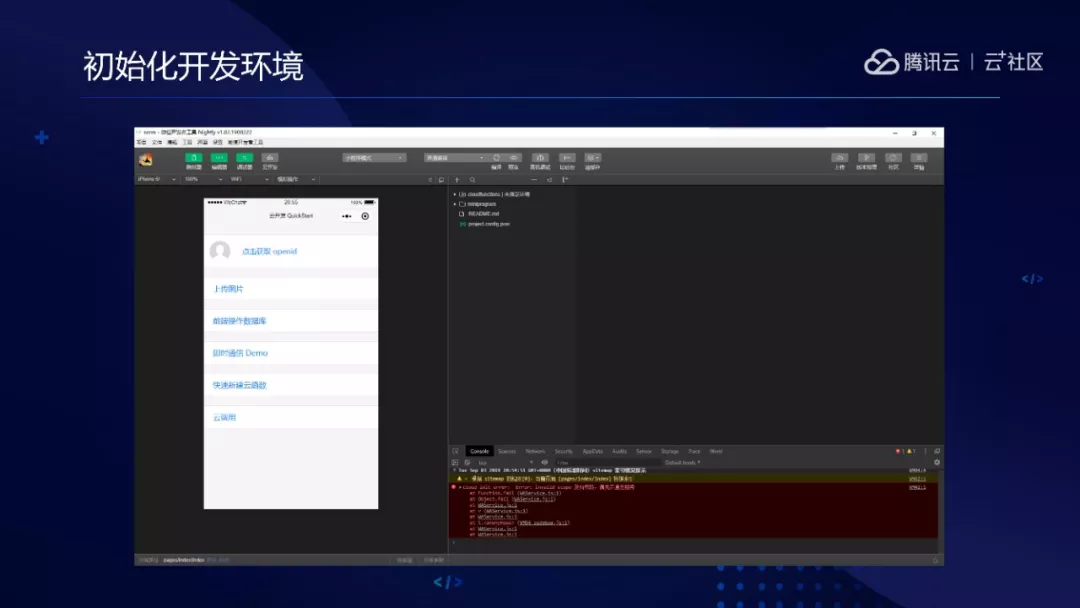Switch to the Storage tab
Viewport: 1080px width, 608px height.
(x=669, y=451)
